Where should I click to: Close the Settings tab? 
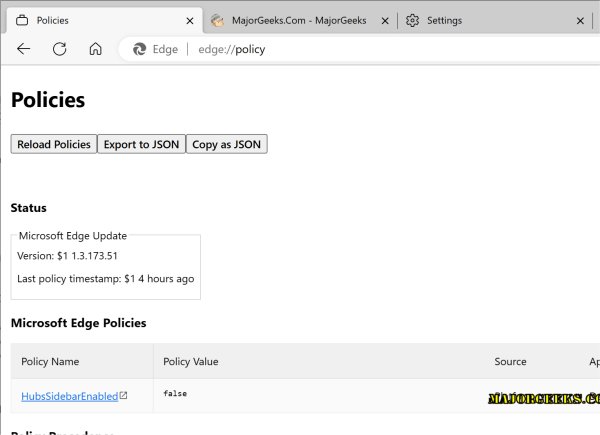coord(580,21)
